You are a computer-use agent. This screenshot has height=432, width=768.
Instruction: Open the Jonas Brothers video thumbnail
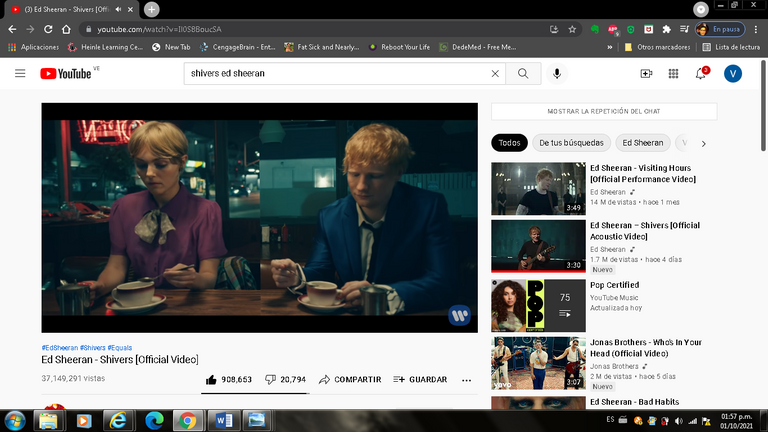coord(538,363)
